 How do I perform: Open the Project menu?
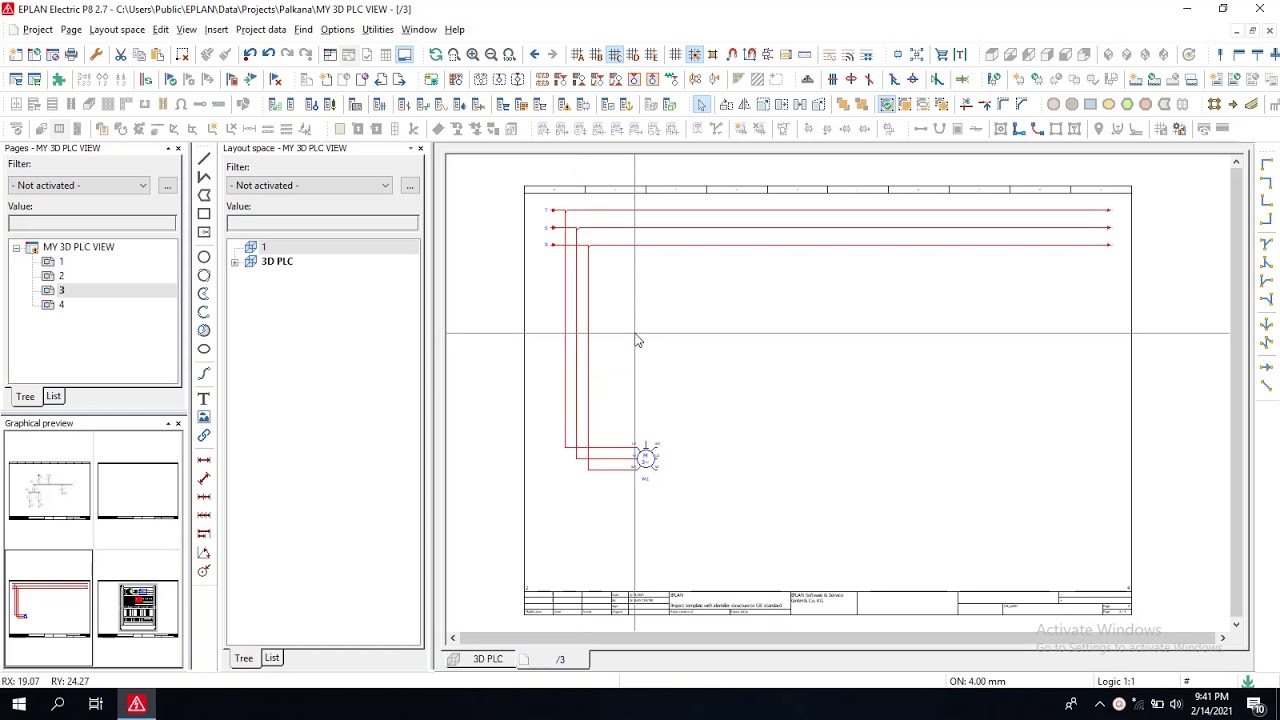click(x=37, y=30)
